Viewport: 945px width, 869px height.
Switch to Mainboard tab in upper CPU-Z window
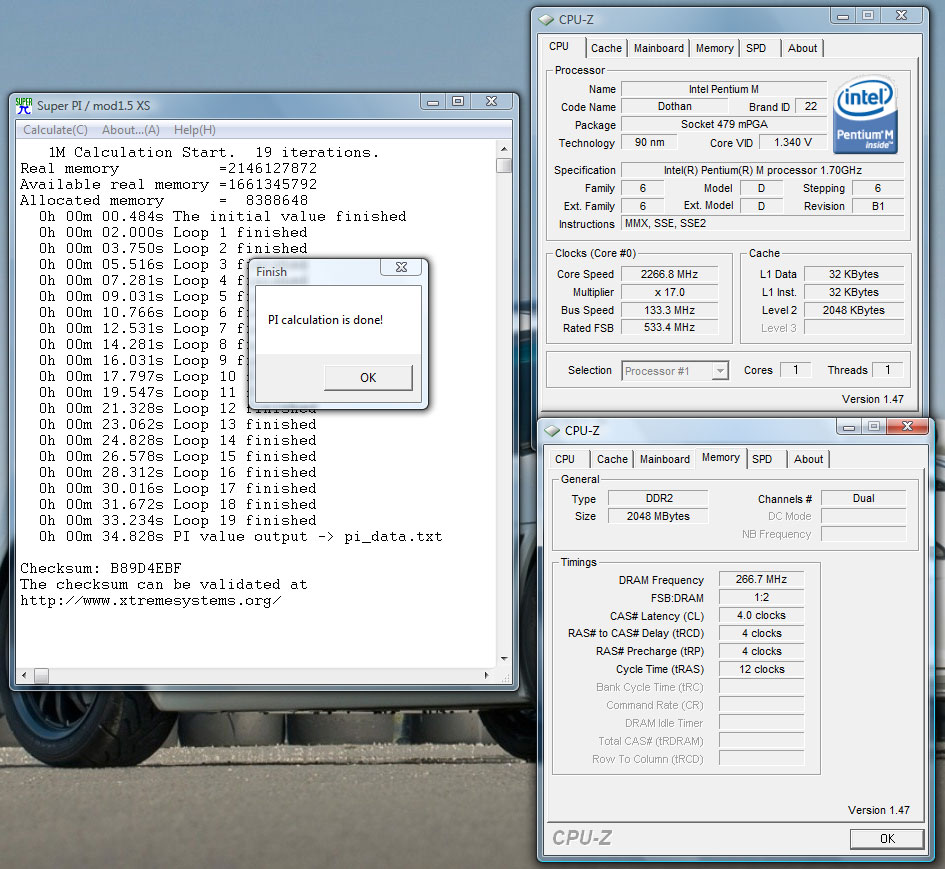coord(659,48)
